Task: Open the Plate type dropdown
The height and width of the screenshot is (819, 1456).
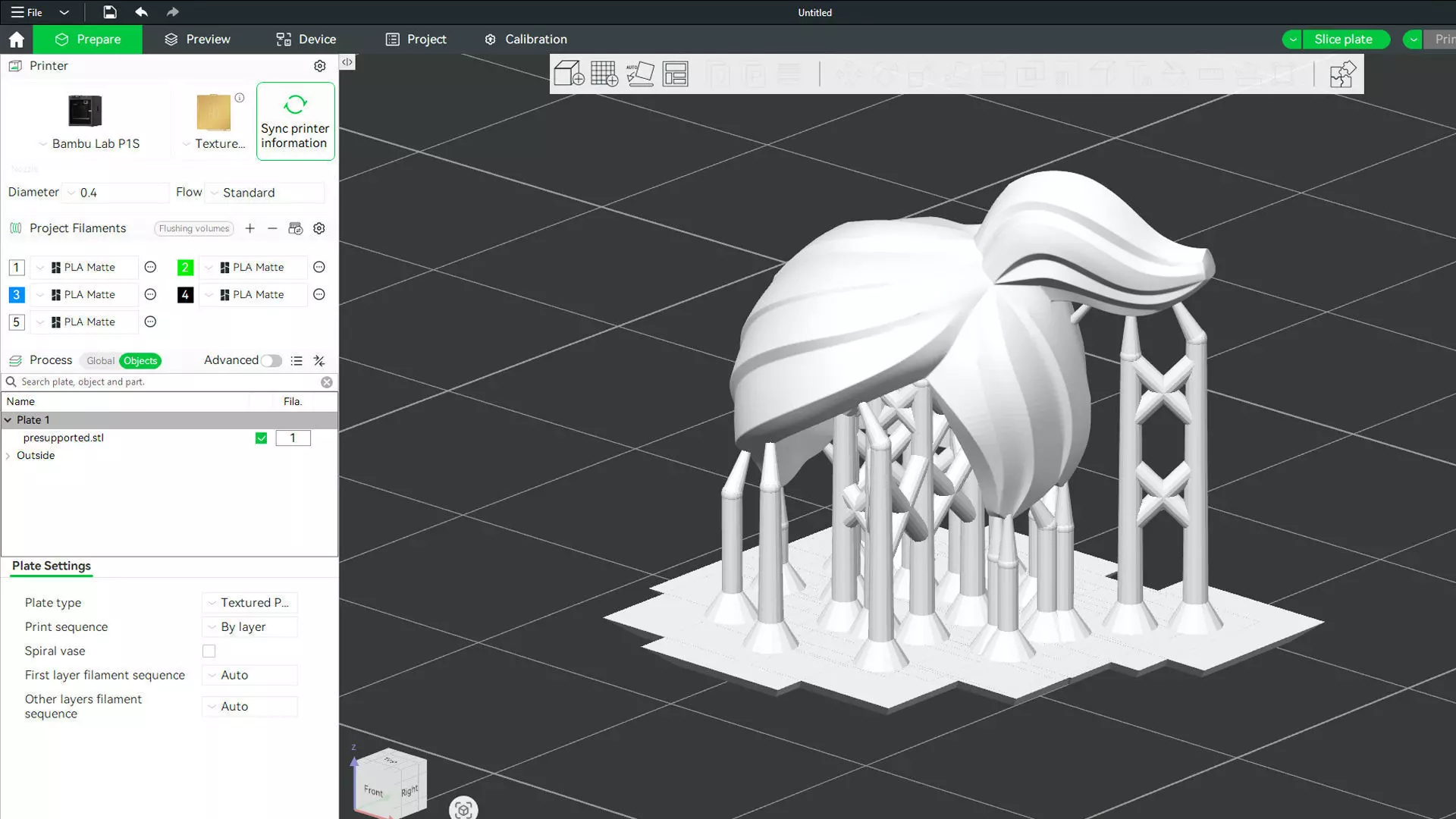Action: (250, 603)
